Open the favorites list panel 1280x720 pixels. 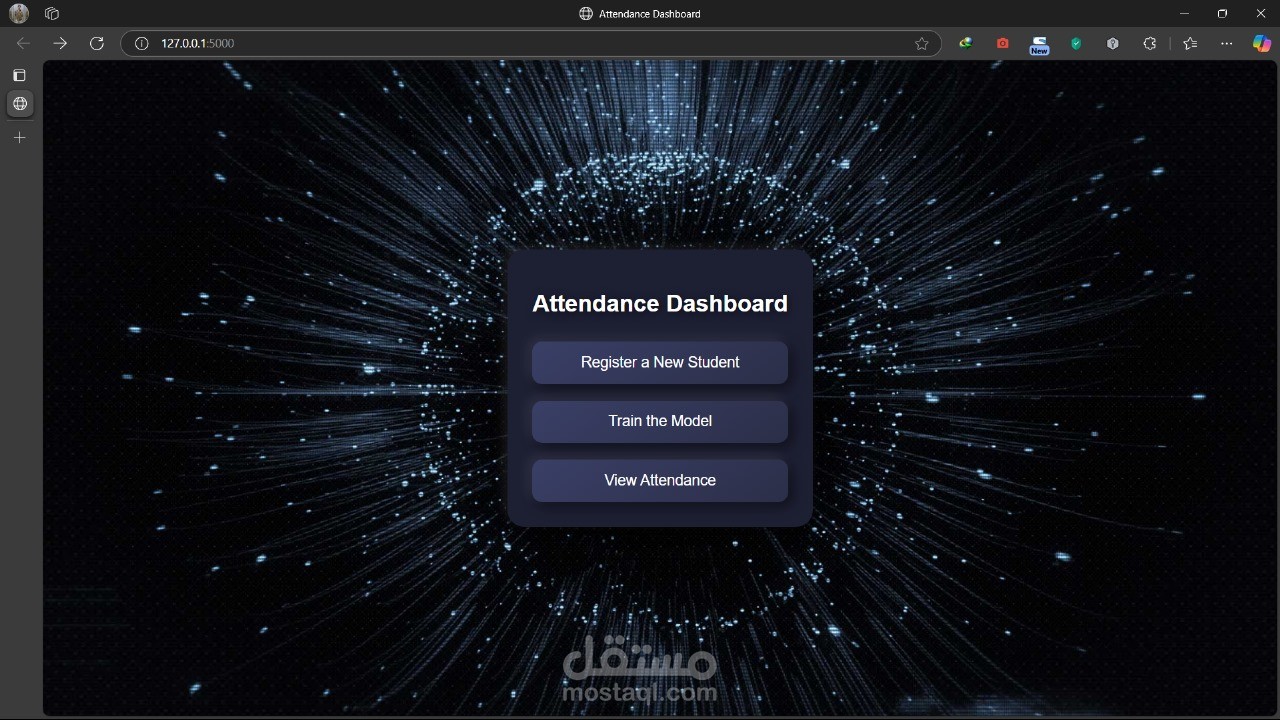pos(1190,43)
